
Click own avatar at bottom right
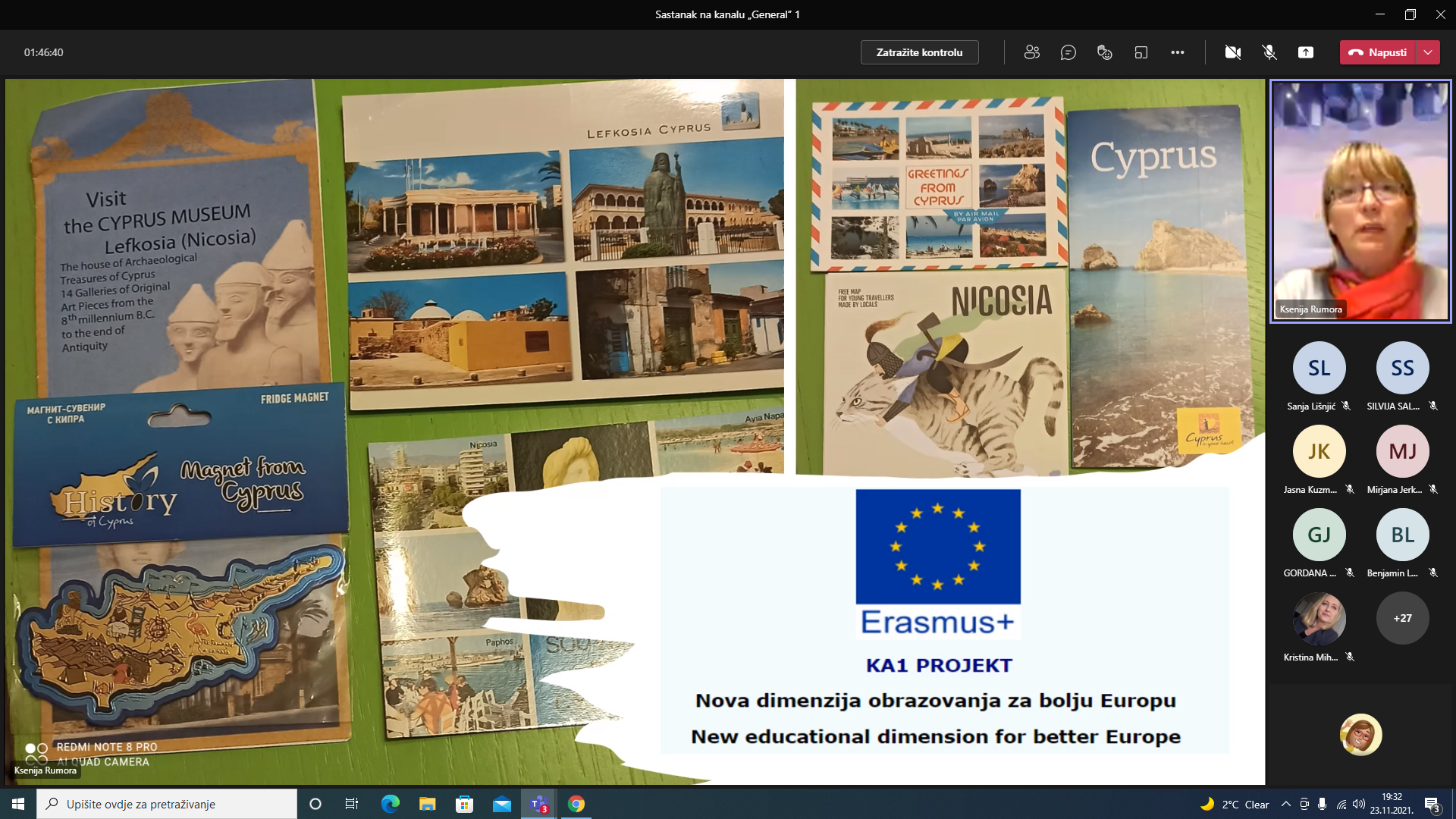click(1360, 734)
